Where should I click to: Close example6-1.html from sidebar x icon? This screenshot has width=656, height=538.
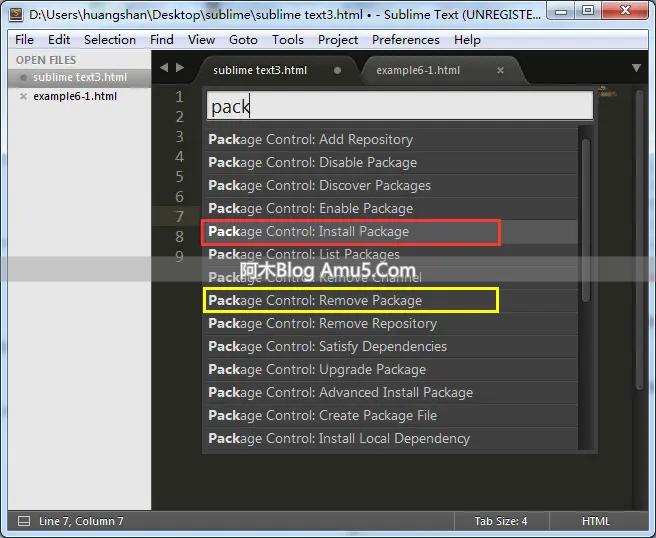coord(23,97)
